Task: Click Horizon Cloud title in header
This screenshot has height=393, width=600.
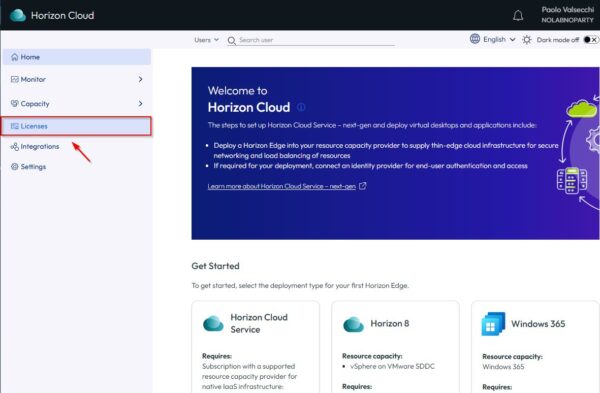Action: point(62,15)
